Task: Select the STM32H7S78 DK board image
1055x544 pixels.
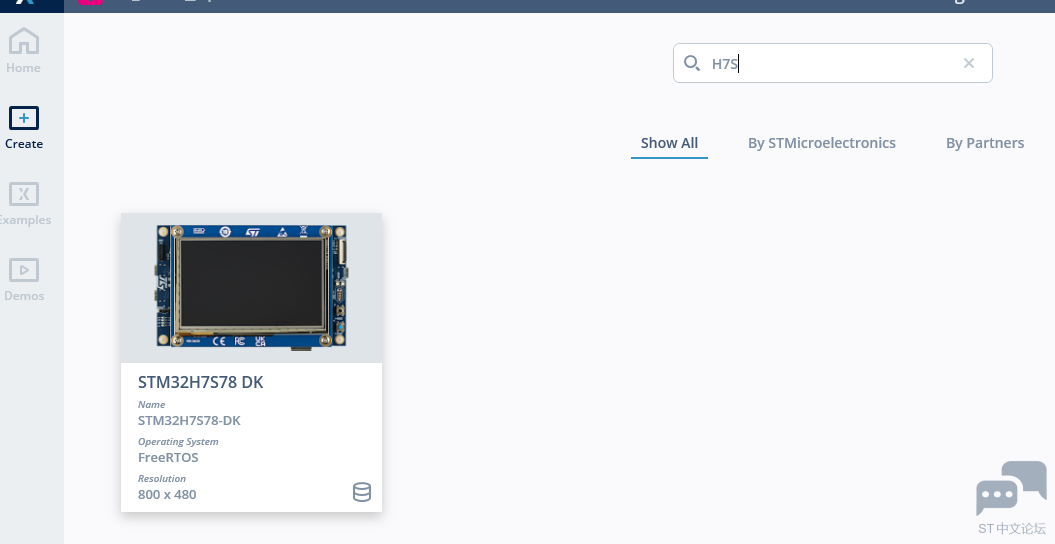Action: pos(252,287)
